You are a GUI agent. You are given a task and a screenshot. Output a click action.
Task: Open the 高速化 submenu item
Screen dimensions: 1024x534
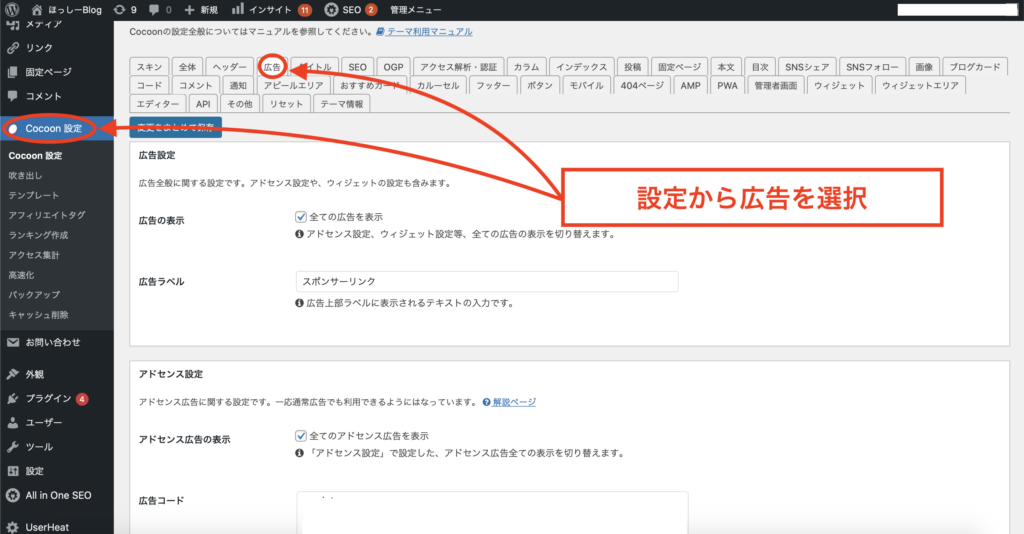(22, 275)
